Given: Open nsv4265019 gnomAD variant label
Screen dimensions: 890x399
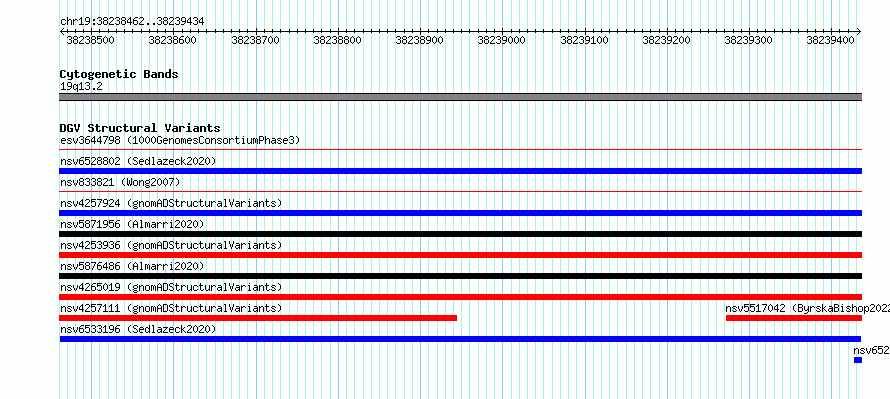Looking at the screenshot, I should click(171, 287).
